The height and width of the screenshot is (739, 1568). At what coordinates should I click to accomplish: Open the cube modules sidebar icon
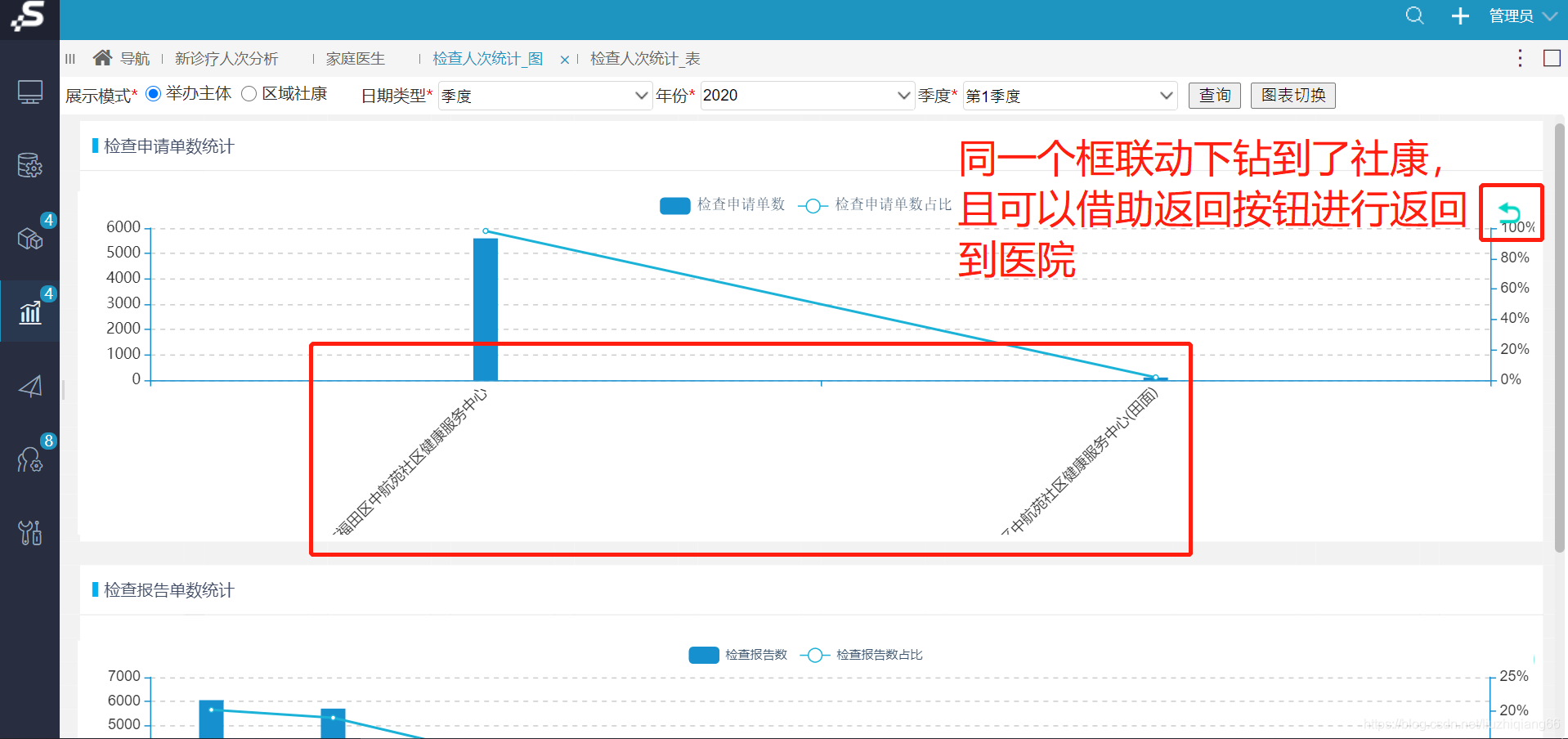(x=30, y=239)
